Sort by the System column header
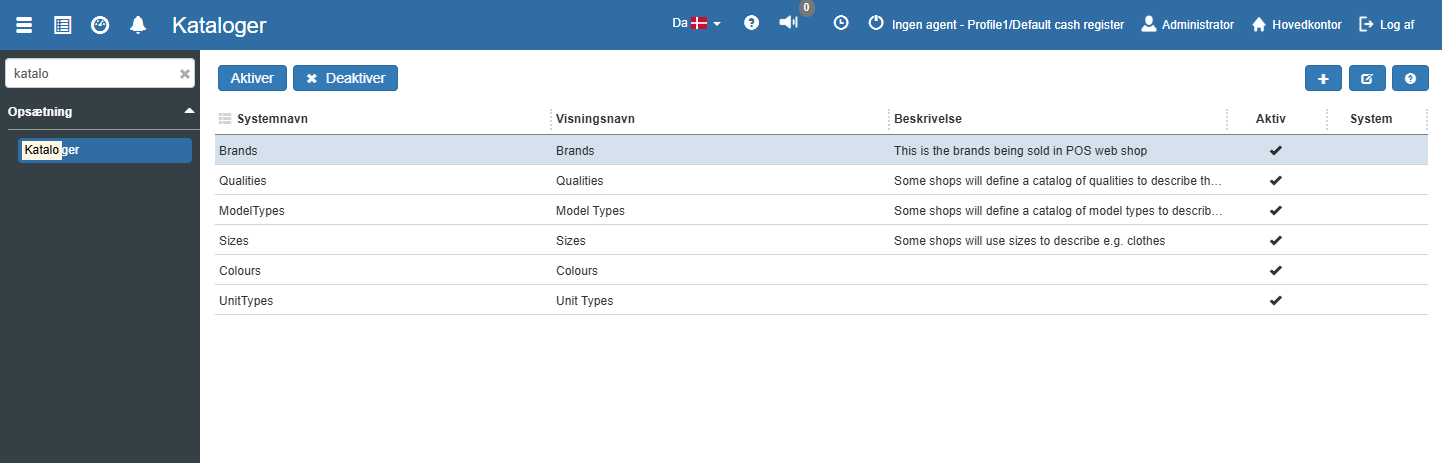Image resolution: width=1442 pixels, height=463 pixels. 1371,118
